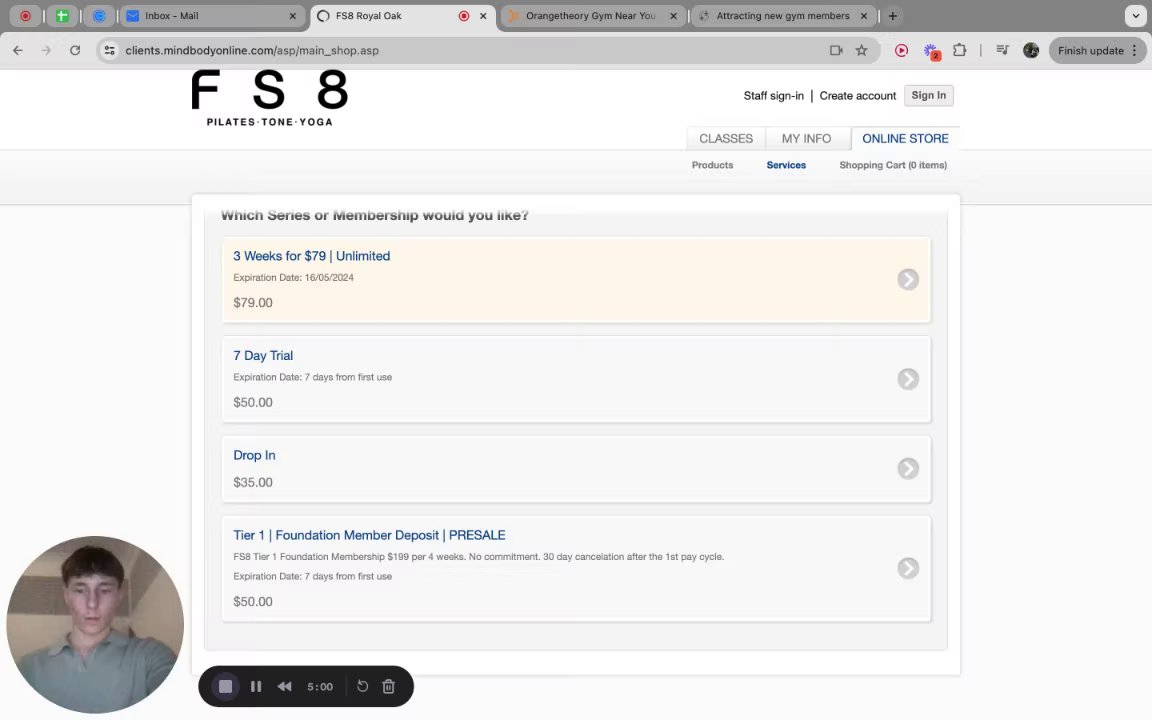Open Shopping Cart (0 items)
This screenshot has width=1152, height=720.
click(893, 165)
